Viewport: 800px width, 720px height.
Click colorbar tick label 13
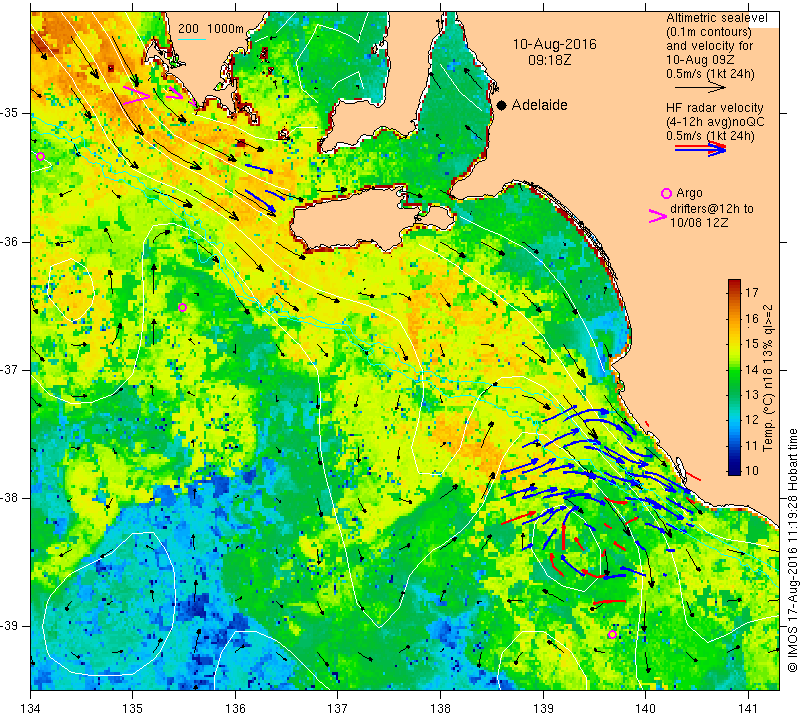[x=752, y=394]
